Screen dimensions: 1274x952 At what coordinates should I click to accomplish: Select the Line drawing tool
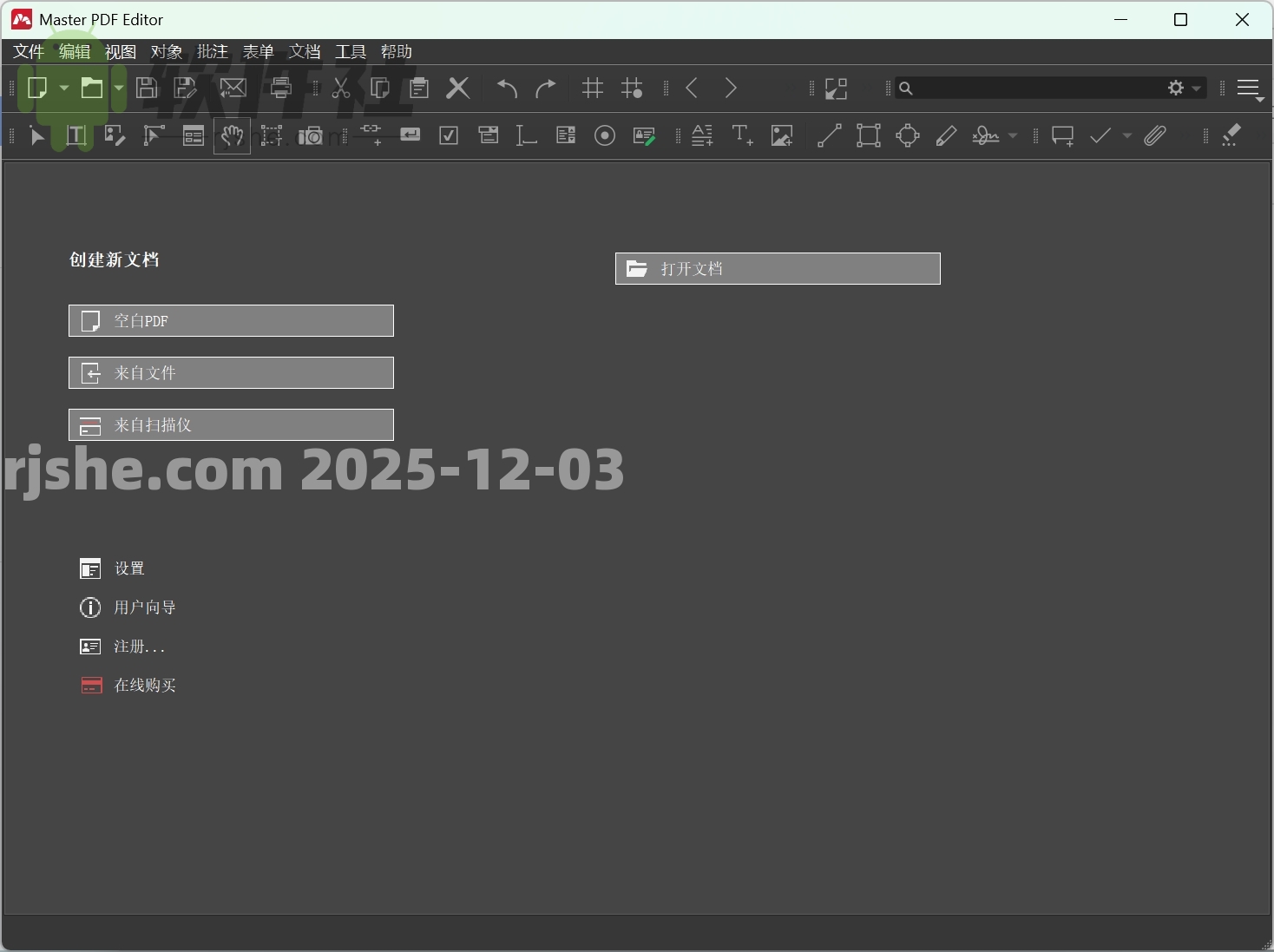click(x=829, y=135)
